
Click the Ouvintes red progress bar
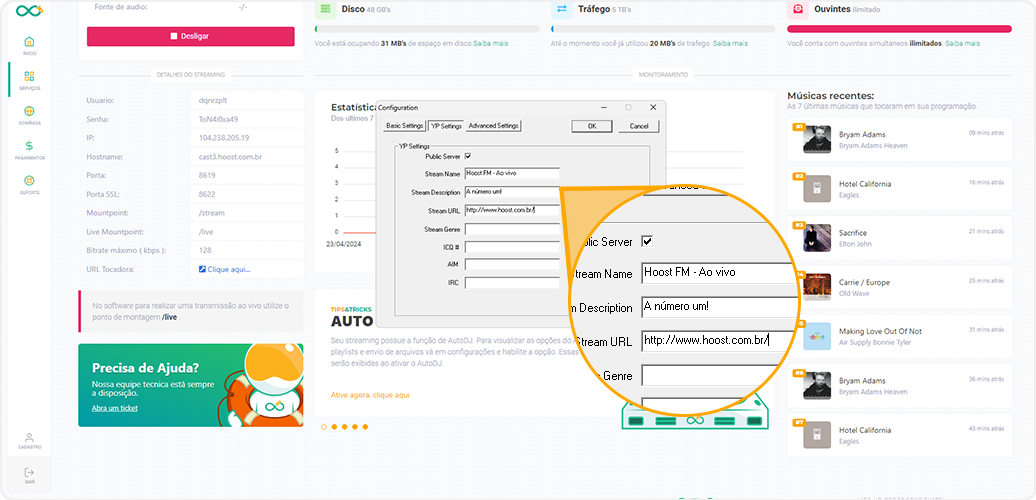tap(899, 29)
